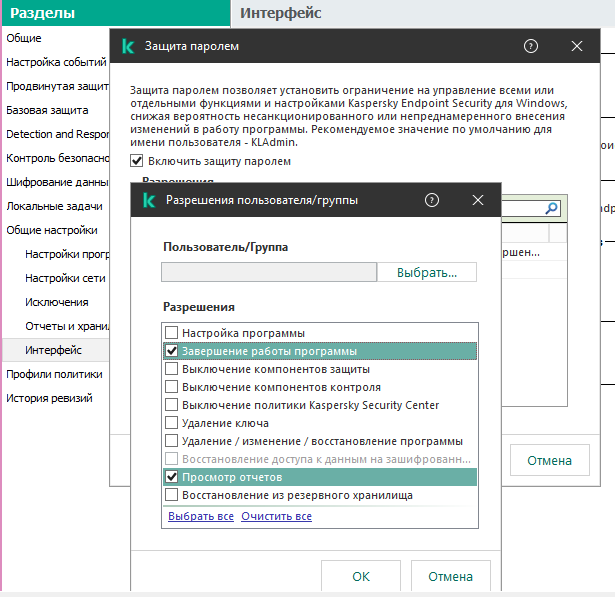Click the Интерфейс page heading

coord(280,13)
